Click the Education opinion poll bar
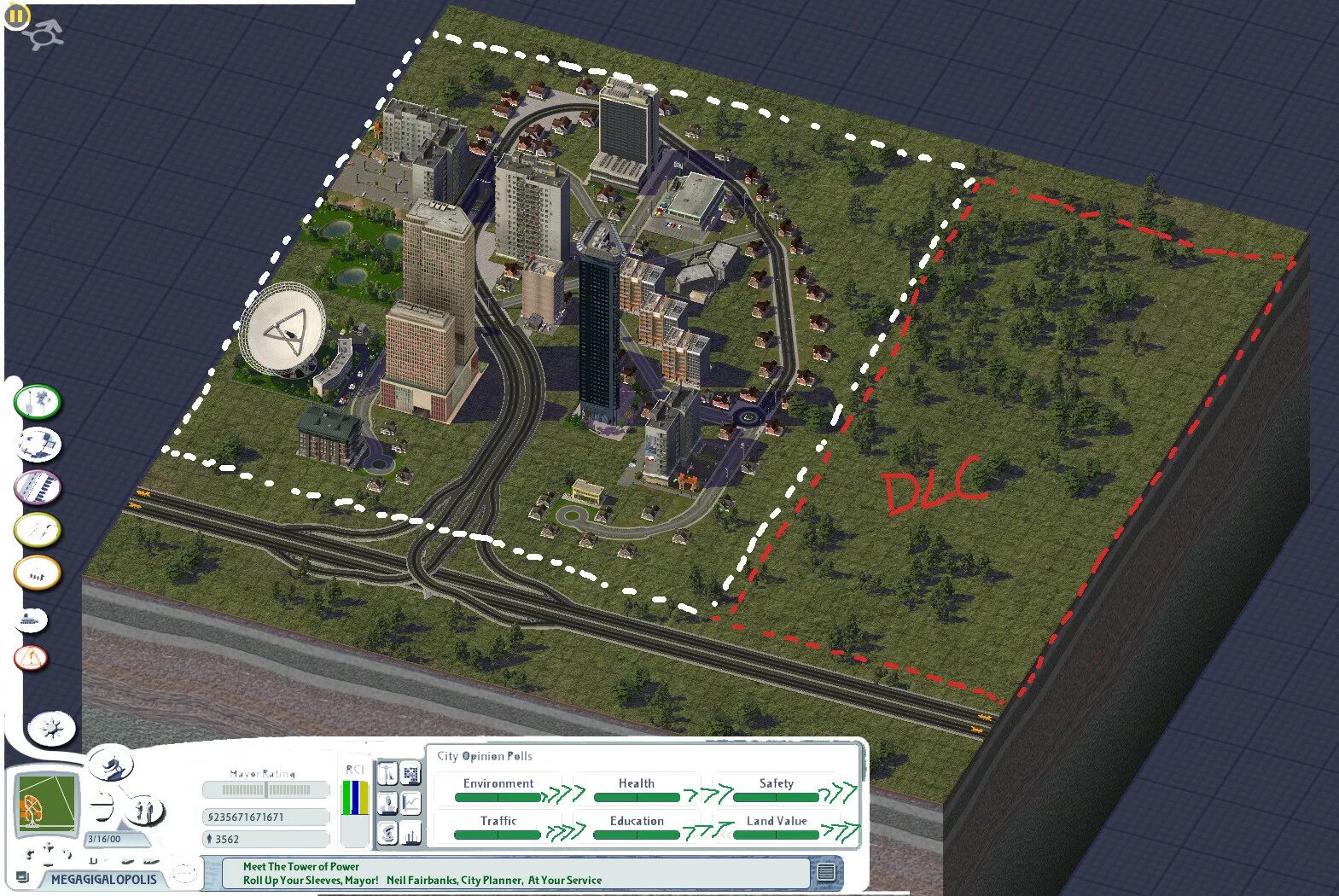The height and width of the screenshot is (896, 1339). (x=637, y=835)
